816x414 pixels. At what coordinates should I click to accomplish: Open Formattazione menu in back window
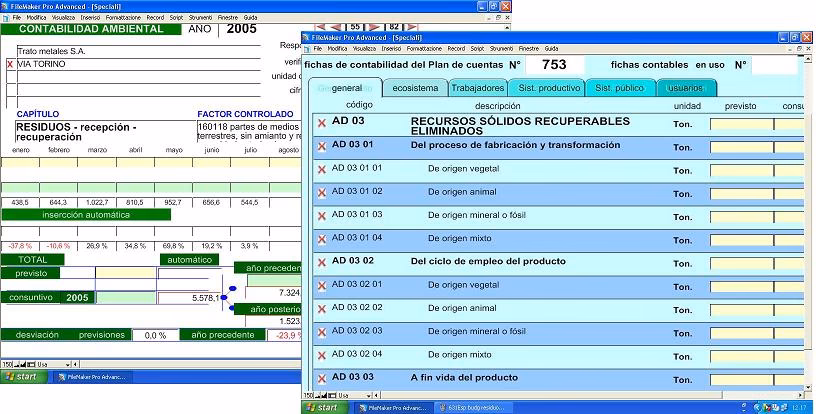pos(123,18)
